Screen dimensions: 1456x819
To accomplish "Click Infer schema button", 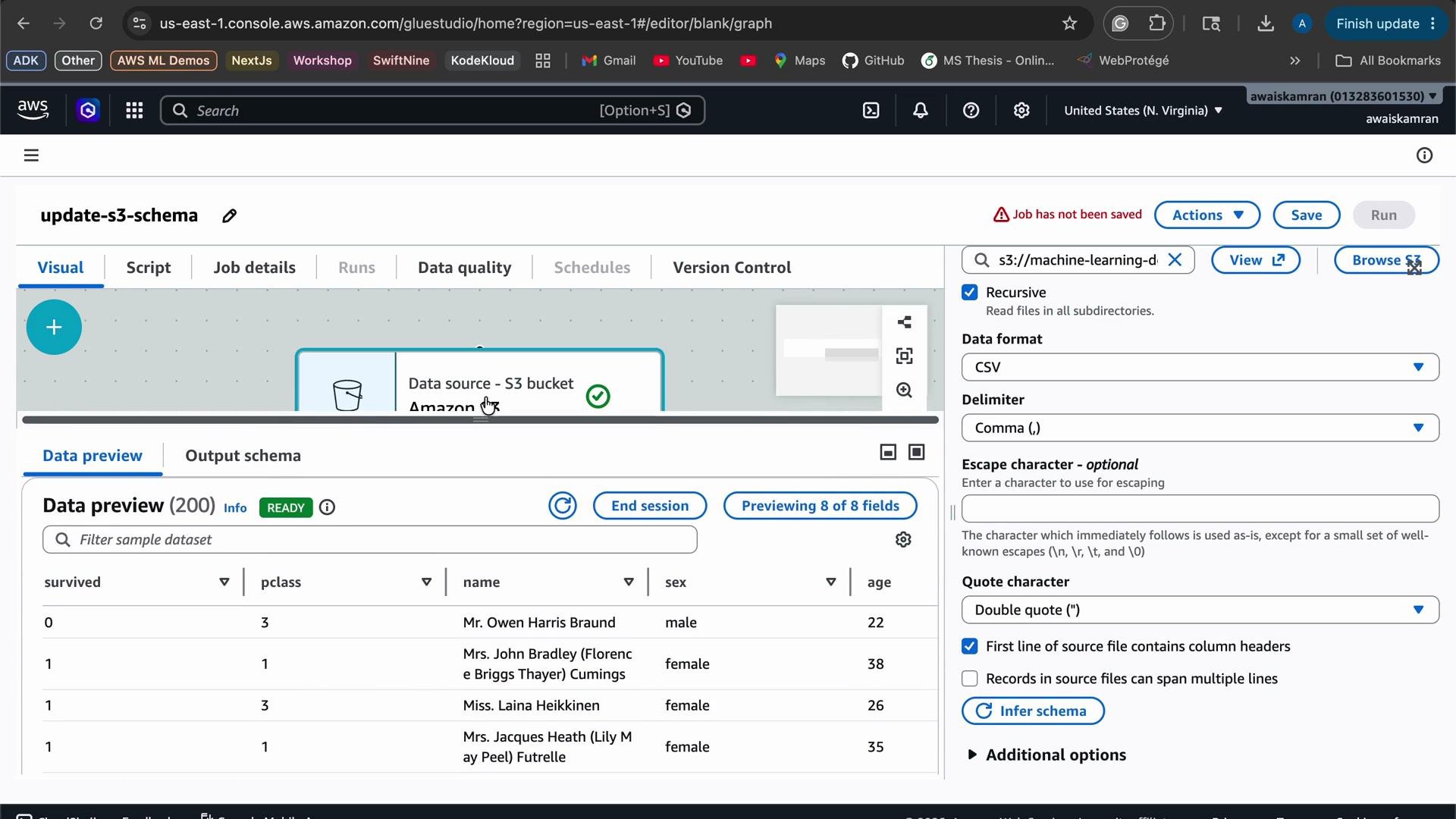I will coord(1033,711).
